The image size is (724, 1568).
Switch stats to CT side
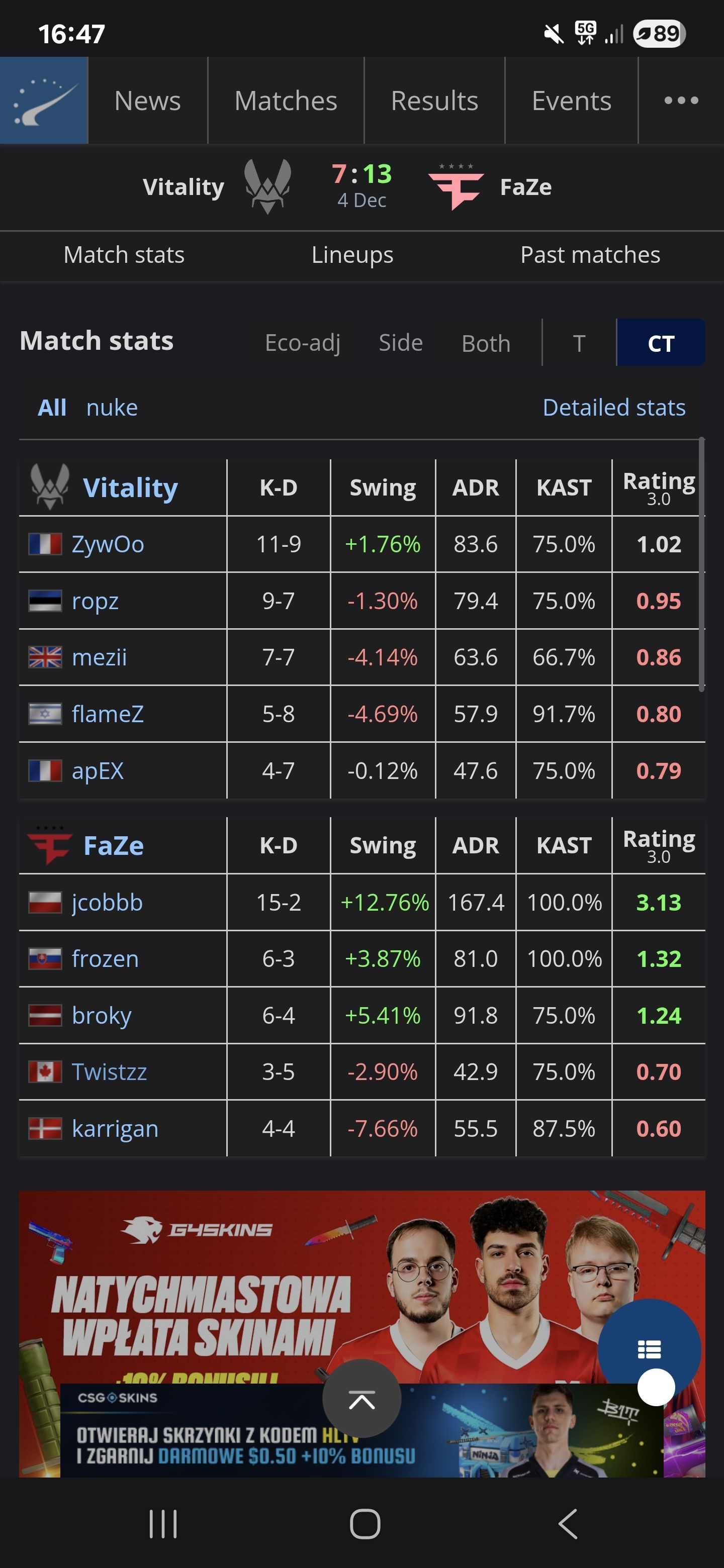pyautogui.click(x=661, y=343)
